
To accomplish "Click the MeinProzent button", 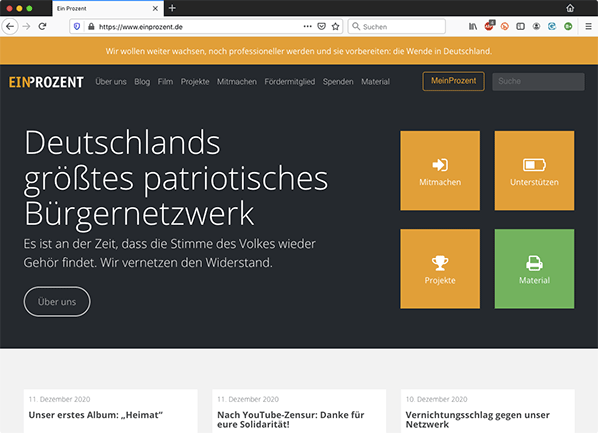I will (453, 81).
